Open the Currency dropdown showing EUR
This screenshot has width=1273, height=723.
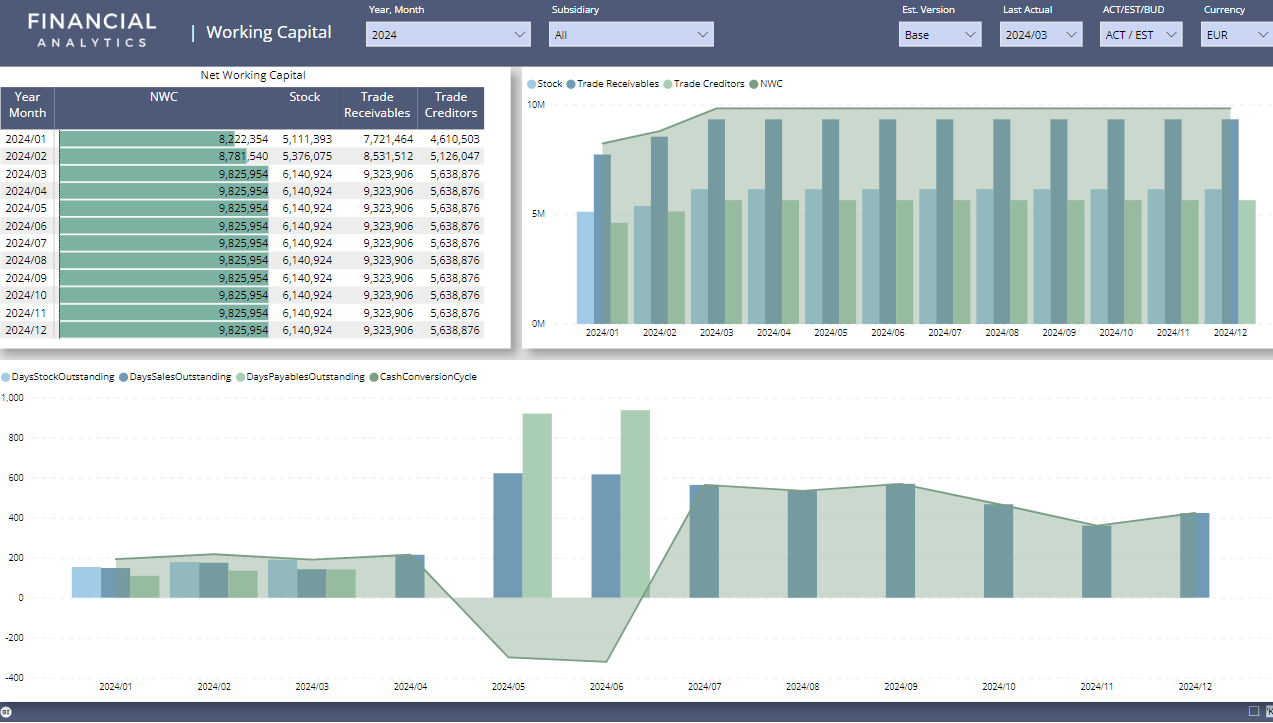(x=1236, y=35)
